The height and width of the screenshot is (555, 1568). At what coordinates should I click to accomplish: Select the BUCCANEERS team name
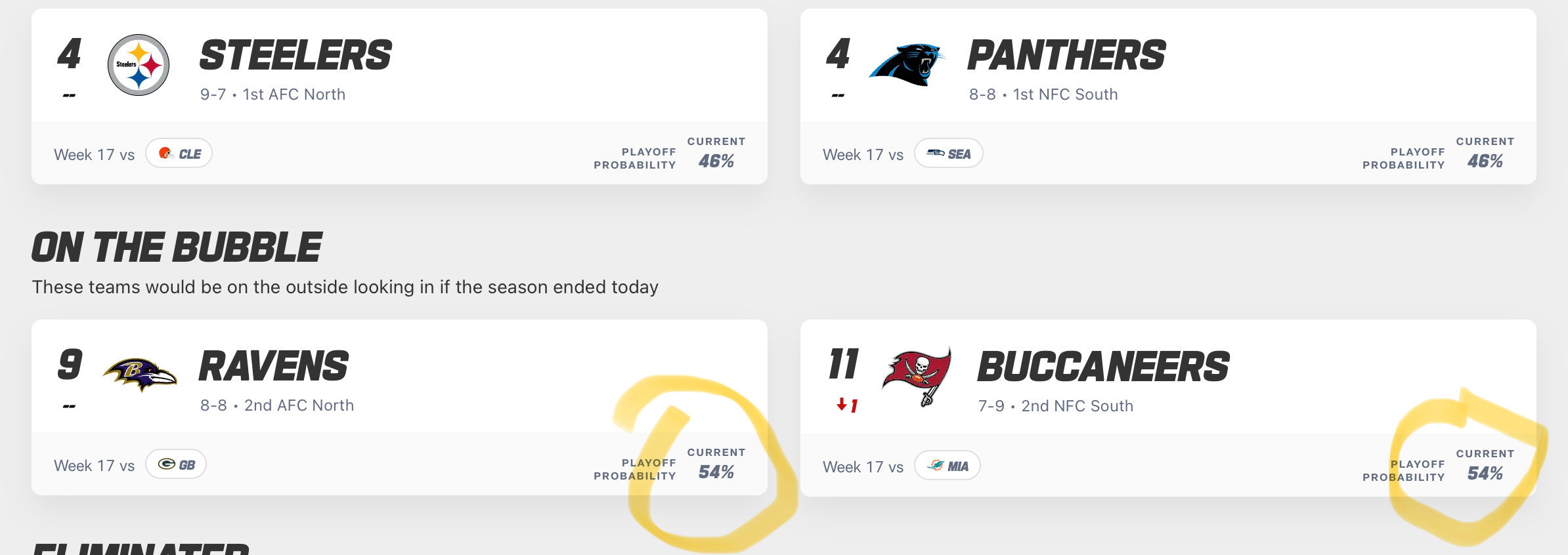(x=1103, y=367)
